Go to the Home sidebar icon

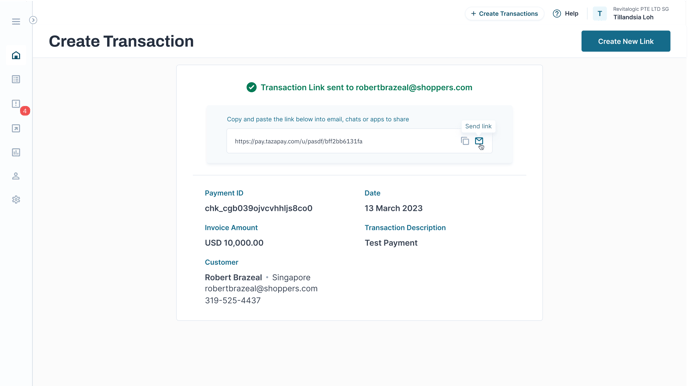[16, 55]
